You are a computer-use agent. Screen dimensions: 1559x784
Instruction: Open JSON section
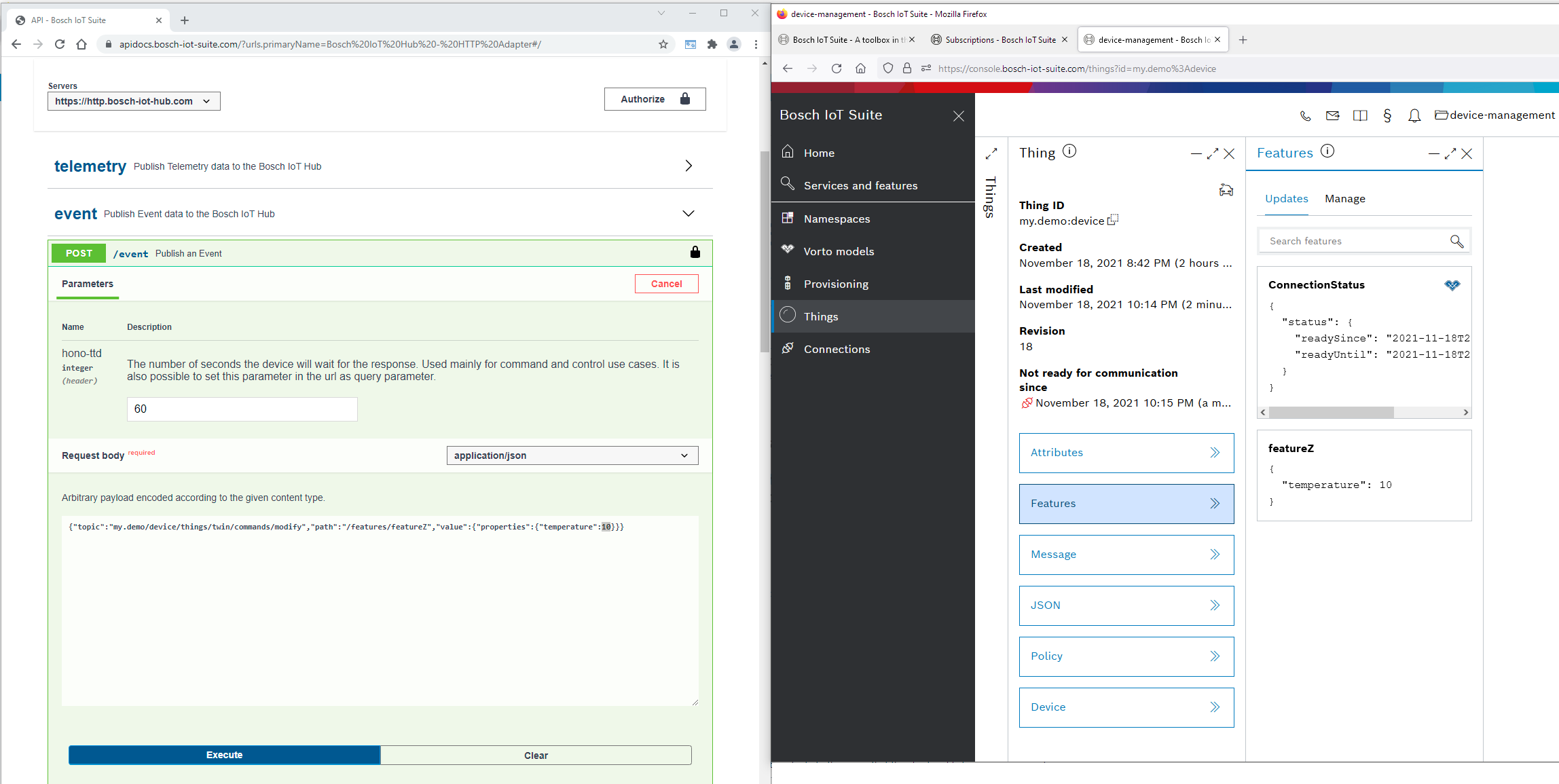(1126, 605)
